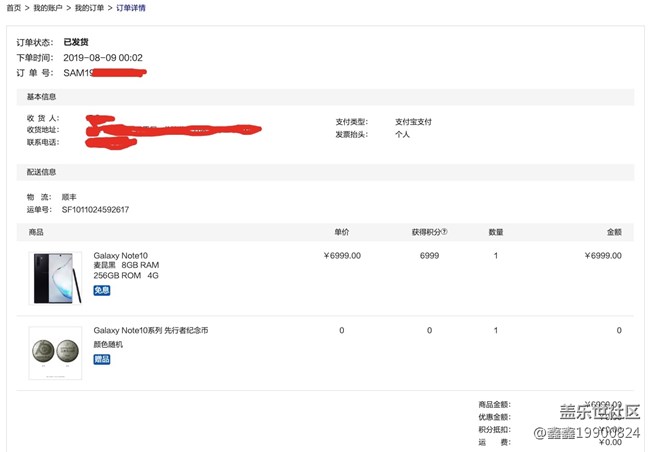Screen dimensions: 650x452
Task: Click the 数量 column header
Action: tap(495, 232)
